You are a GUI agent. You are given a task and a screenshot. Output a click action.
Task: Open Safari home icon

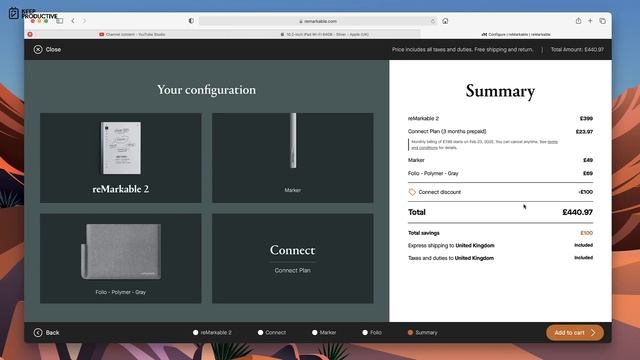coord(445,21)
